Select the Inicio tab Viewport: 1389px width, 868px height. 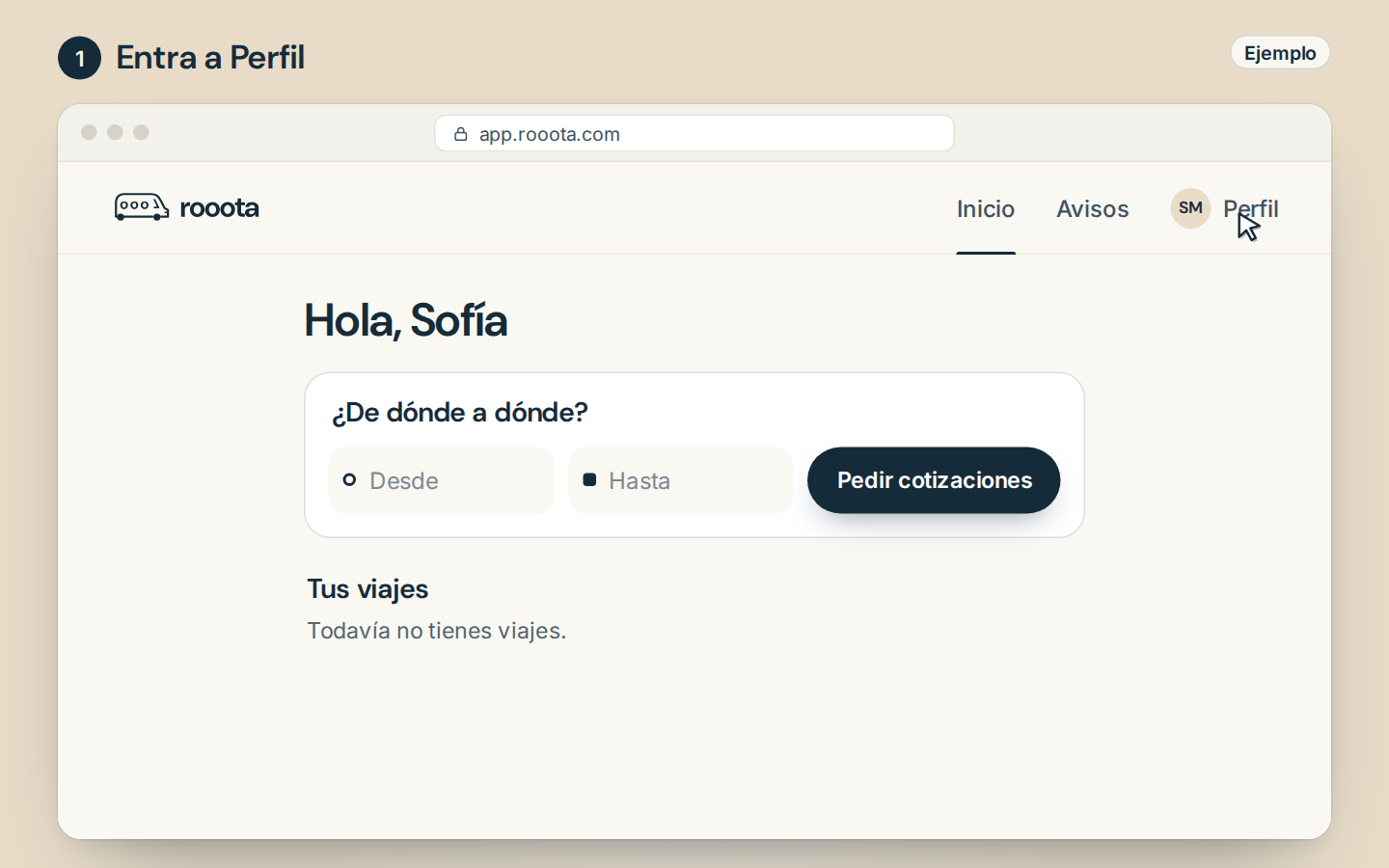tap(985, 208)
